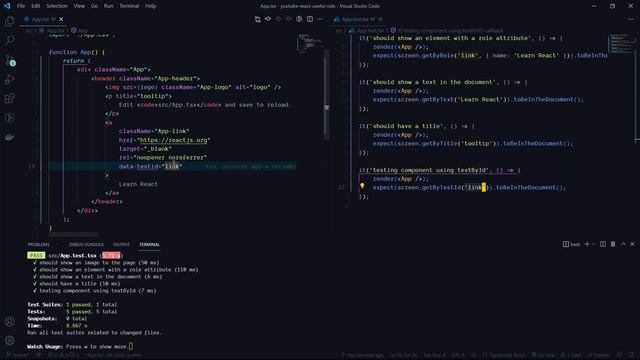Open the File menu
This screenshot has height=360, width=640.
coord(21,6)
